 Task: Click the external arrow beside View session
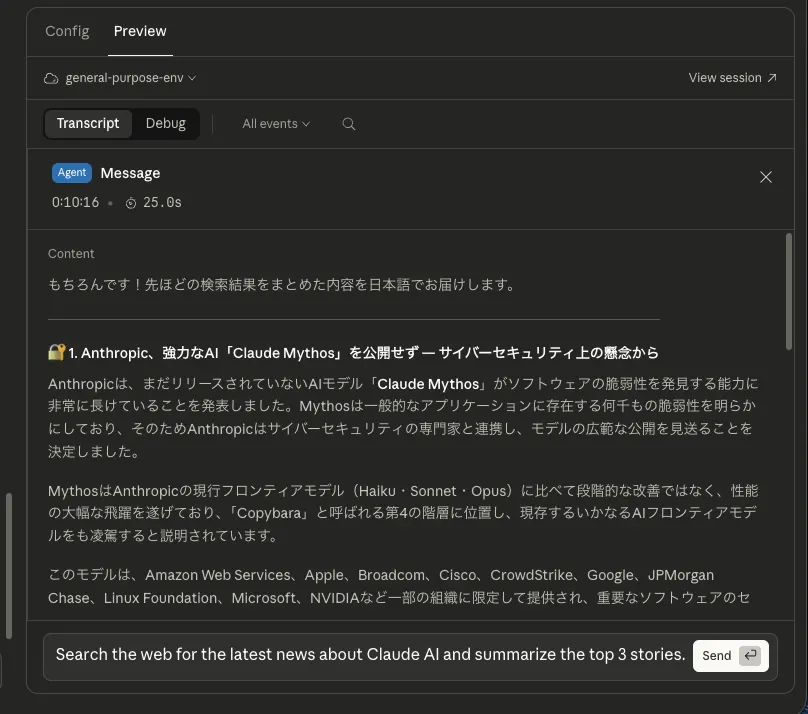(x=772, y=78)
